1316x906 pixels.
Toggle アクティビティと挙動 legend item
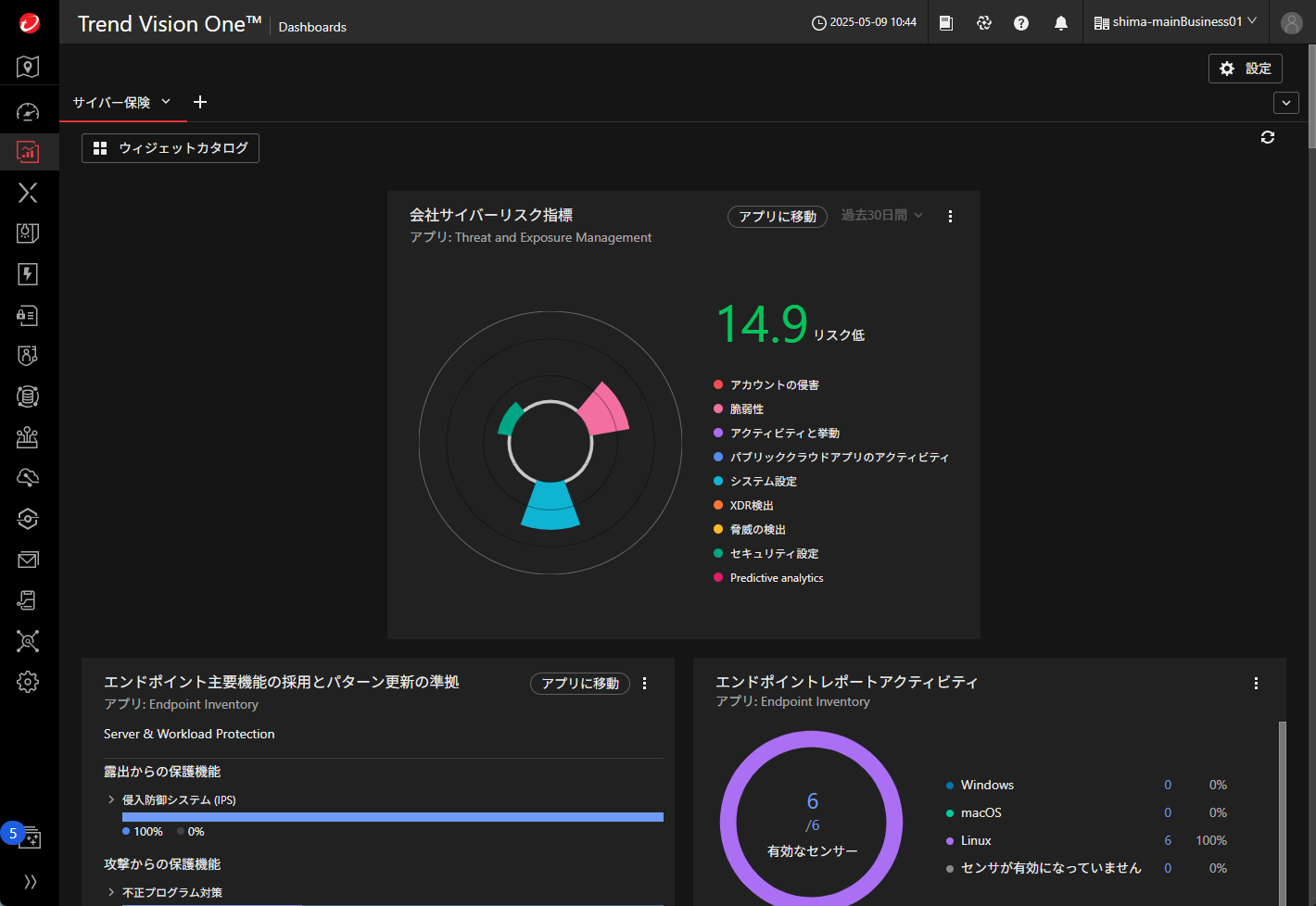(777, 433)
